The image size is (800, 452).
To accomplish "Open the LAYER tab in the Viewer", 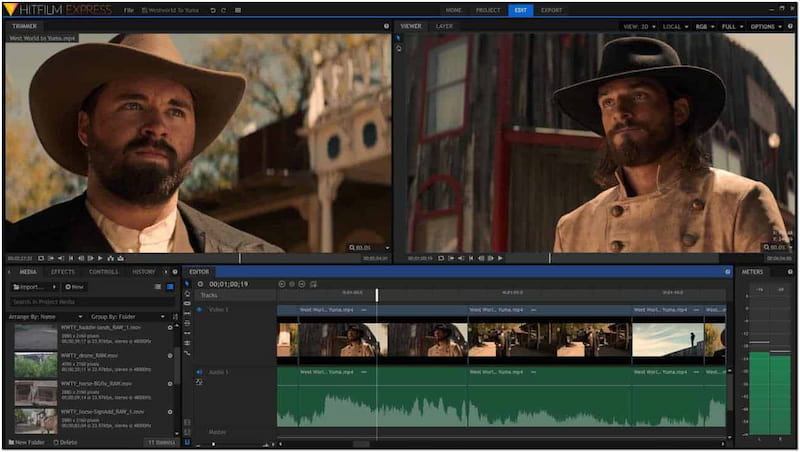I will (x=444, y=26).
